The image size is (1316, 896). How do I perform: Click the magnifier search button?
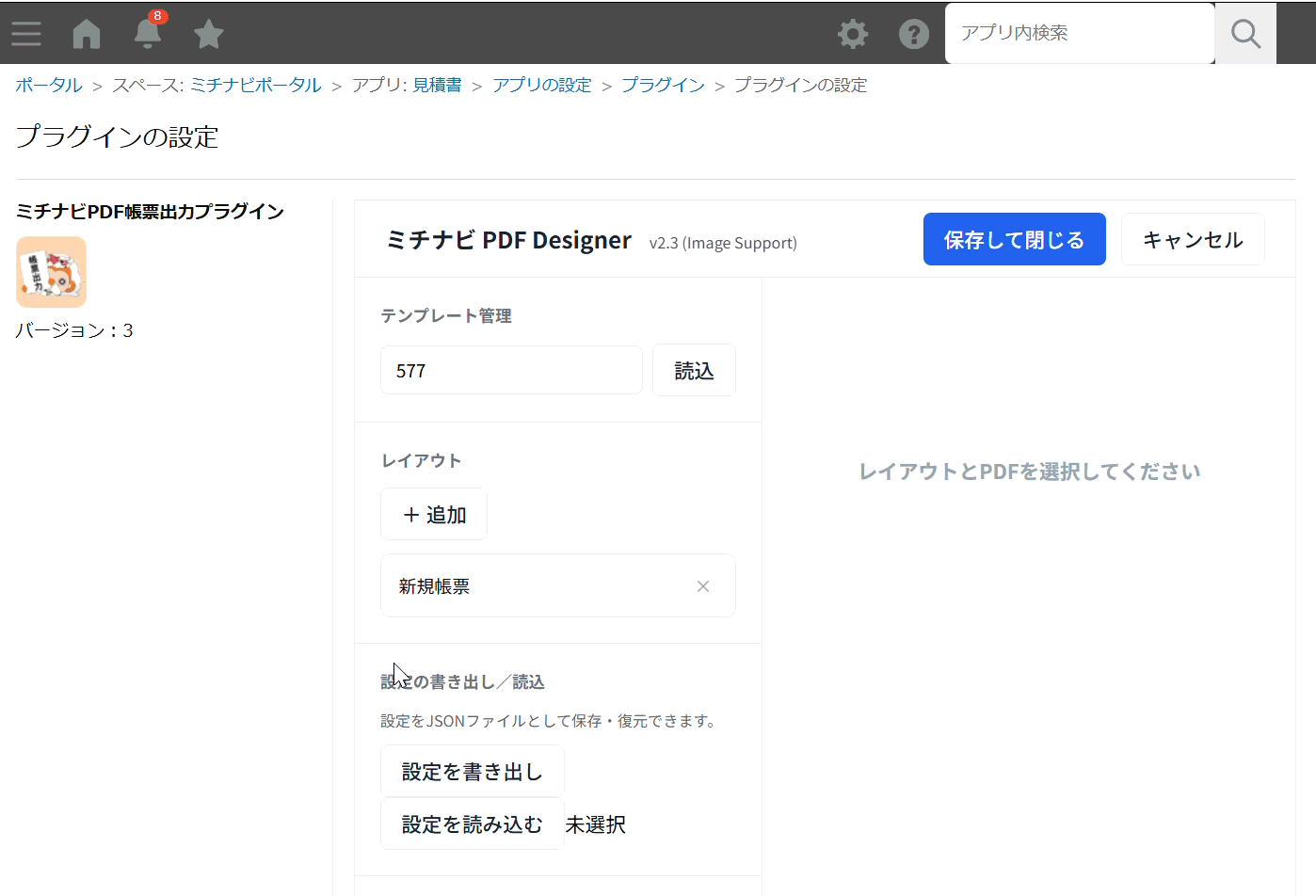coord(1245,33)
